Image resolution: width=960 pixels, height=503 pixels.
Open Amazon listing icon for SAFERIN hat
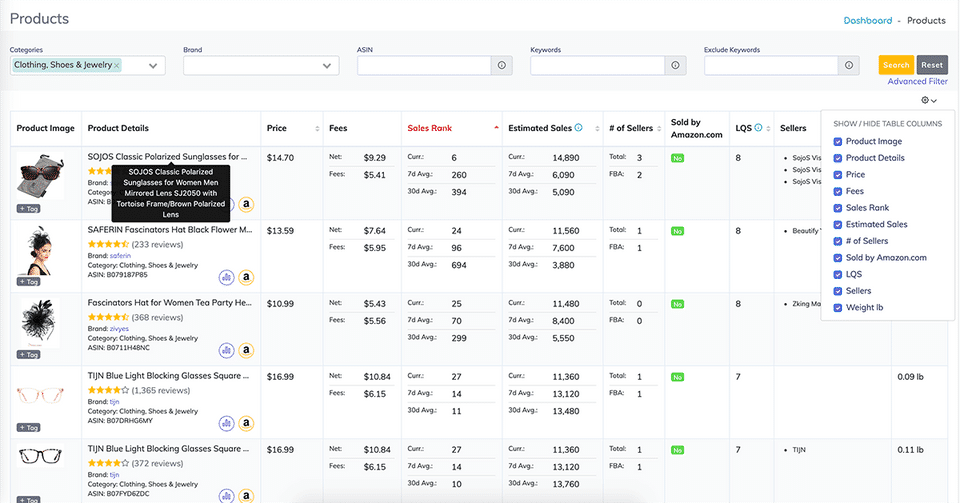[x=246, y=277]
